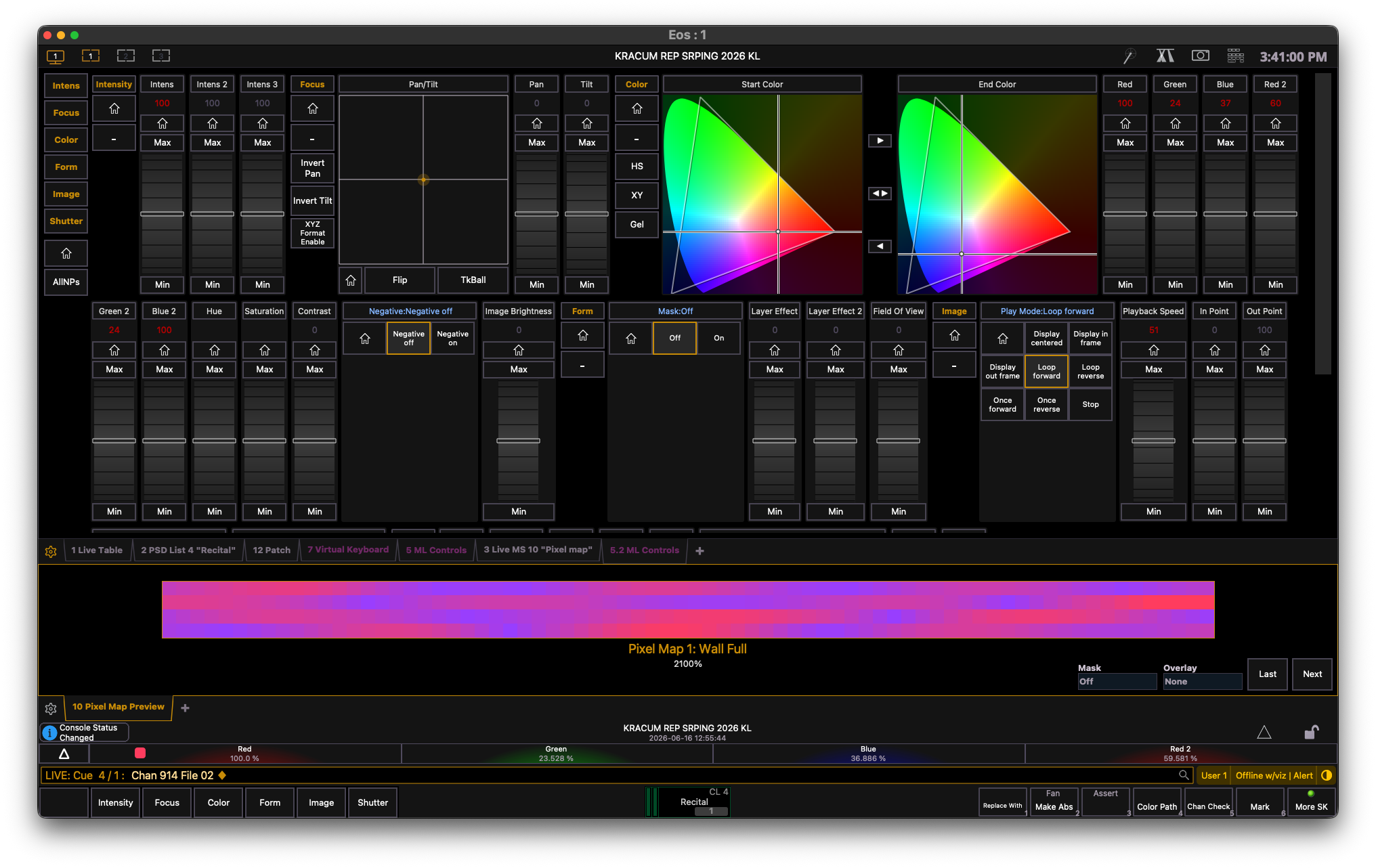Copy start color to end arrow

[880, 141]
